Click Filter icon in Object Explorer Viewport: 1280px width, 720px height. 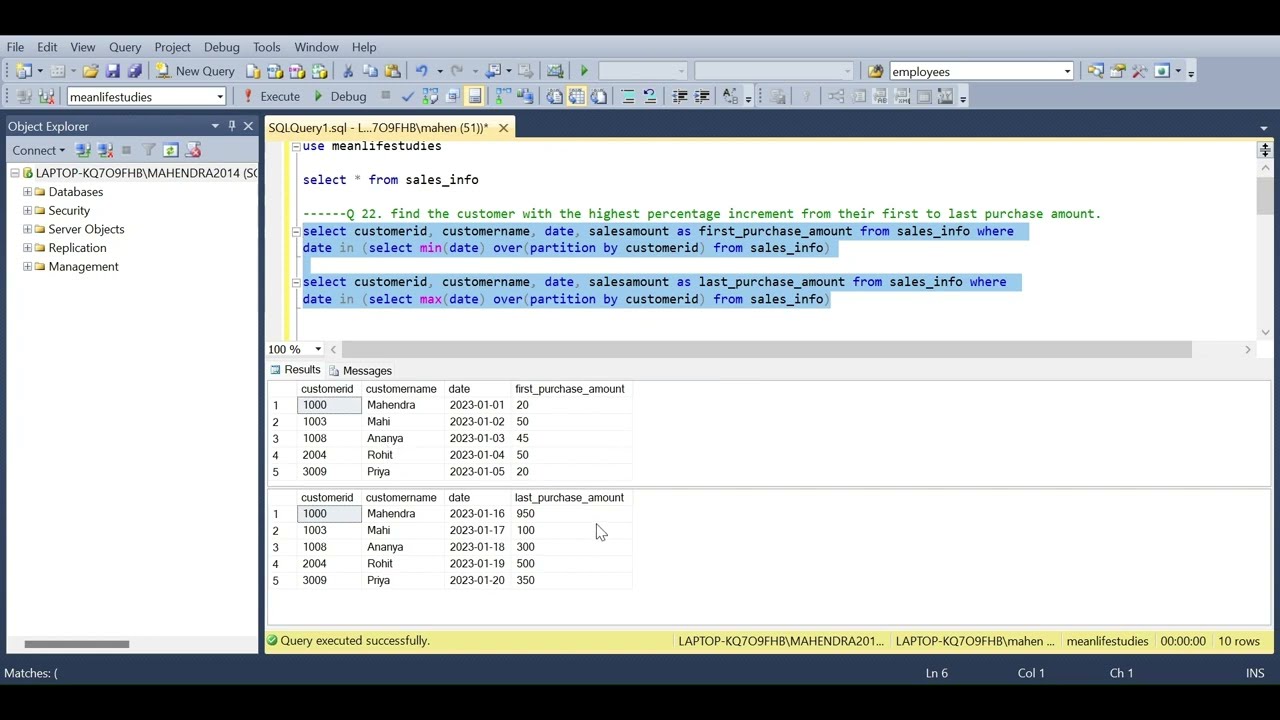tap(148, 150)
